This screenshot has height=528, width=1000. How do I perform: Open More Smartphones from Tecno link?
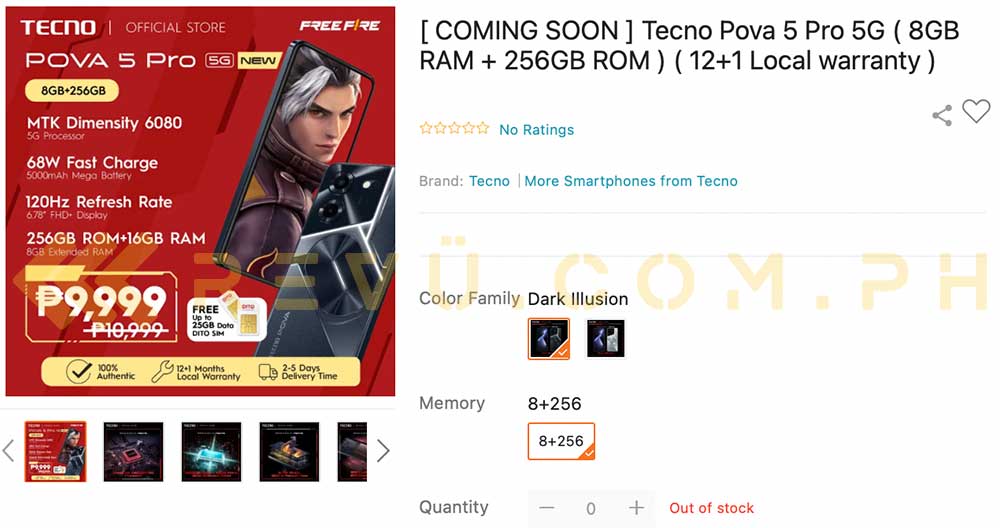631,181
